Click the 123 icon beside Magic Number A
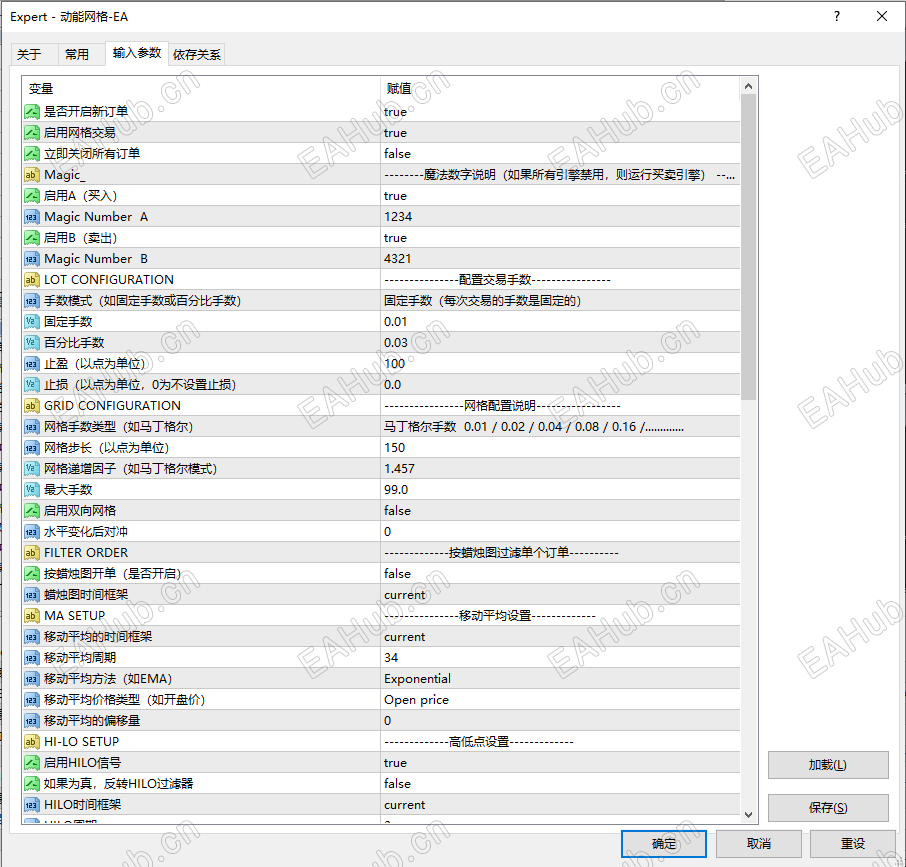Screen dimensions: 906x867 31,216
